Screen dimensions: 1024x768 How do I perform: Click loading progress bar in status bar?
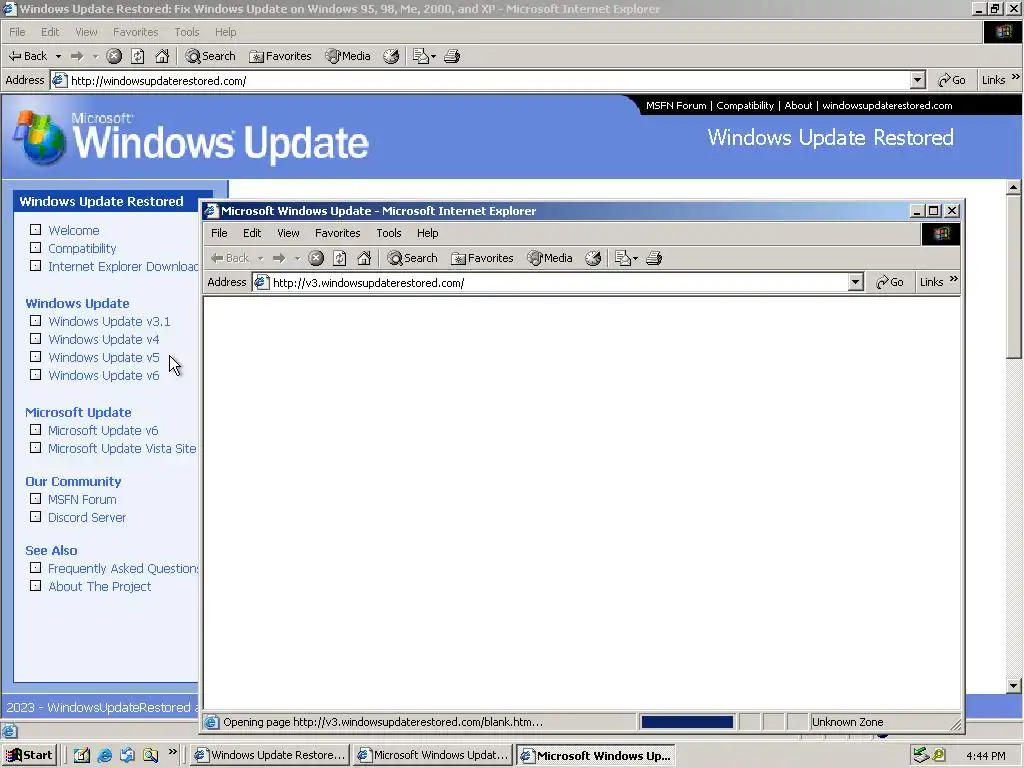pos(687,722)
